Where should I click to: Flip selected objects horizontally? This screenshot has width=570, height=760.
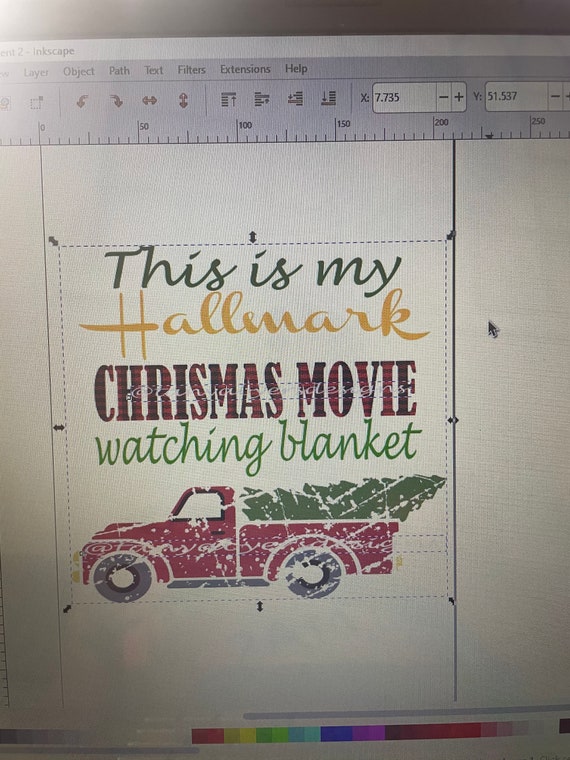pyautogui.click(x=149, y=101)
